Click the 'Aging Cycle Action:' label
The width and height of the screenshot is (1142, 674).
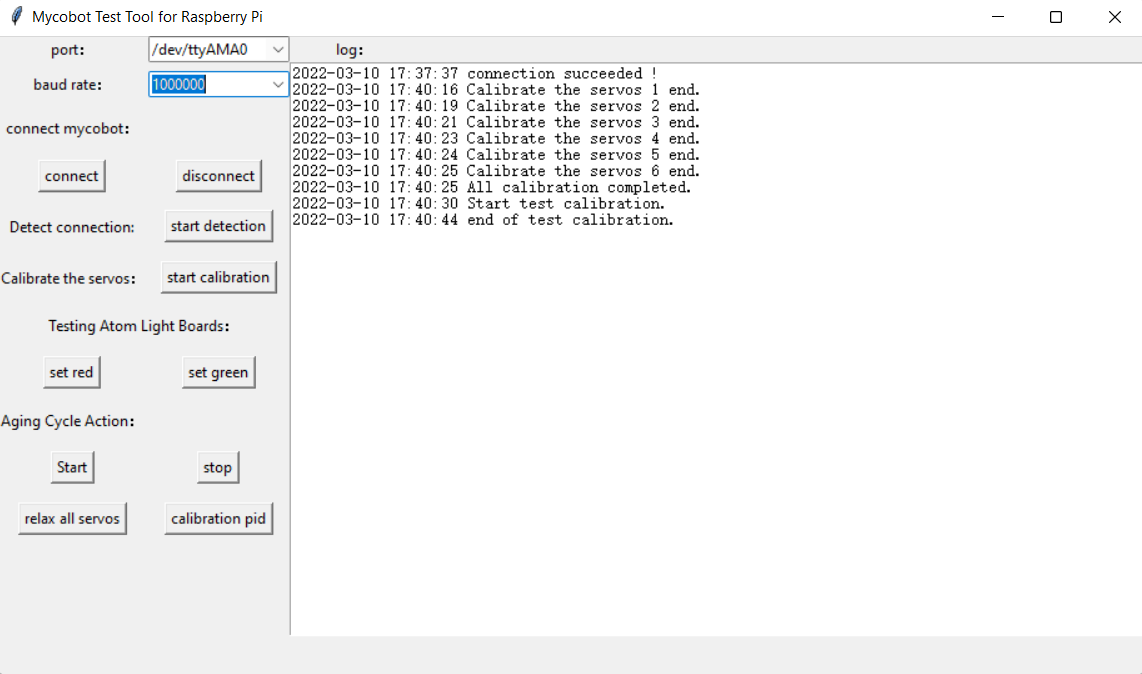pos(68,421)
